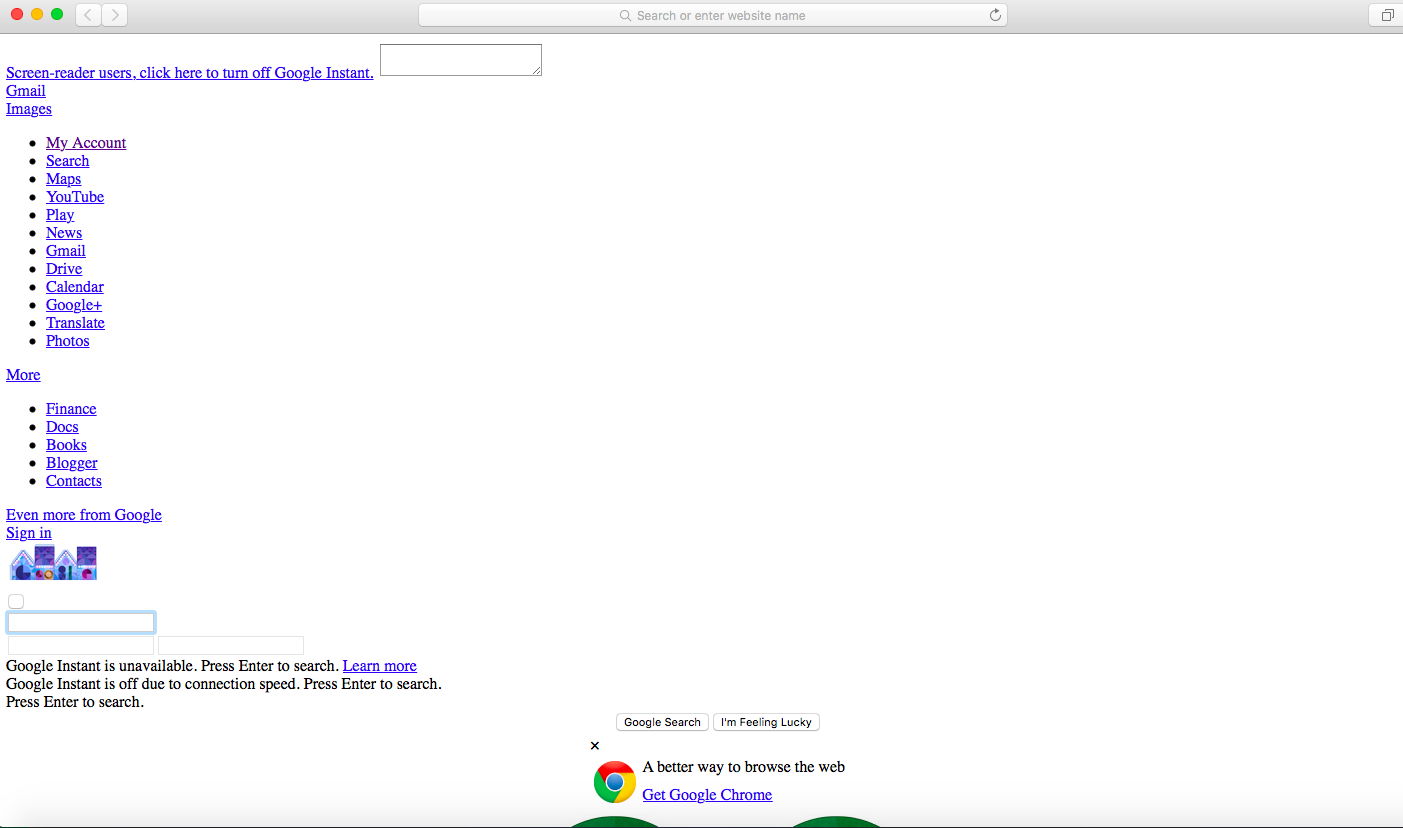Image resolution: width=1403 pixels, height=828 pixels.
Task: Open the Images link
Action: pos(29,109)
